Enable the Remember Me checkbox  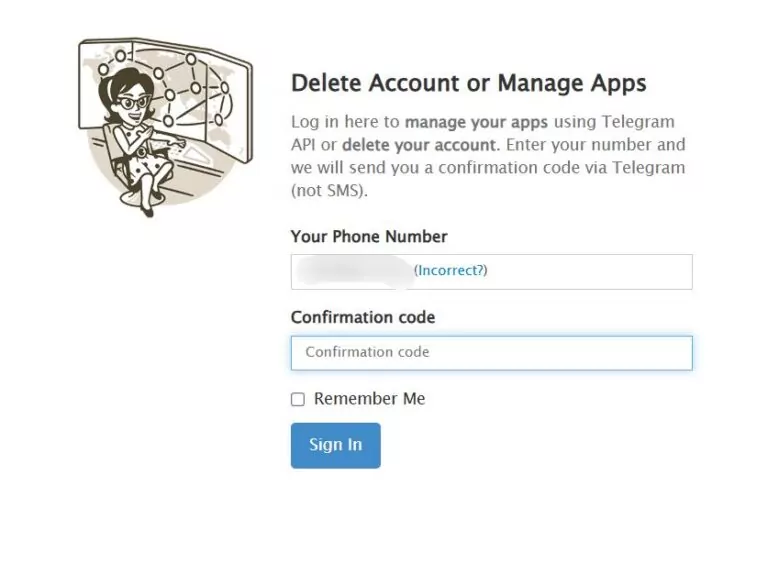click(x=298, y=399)
